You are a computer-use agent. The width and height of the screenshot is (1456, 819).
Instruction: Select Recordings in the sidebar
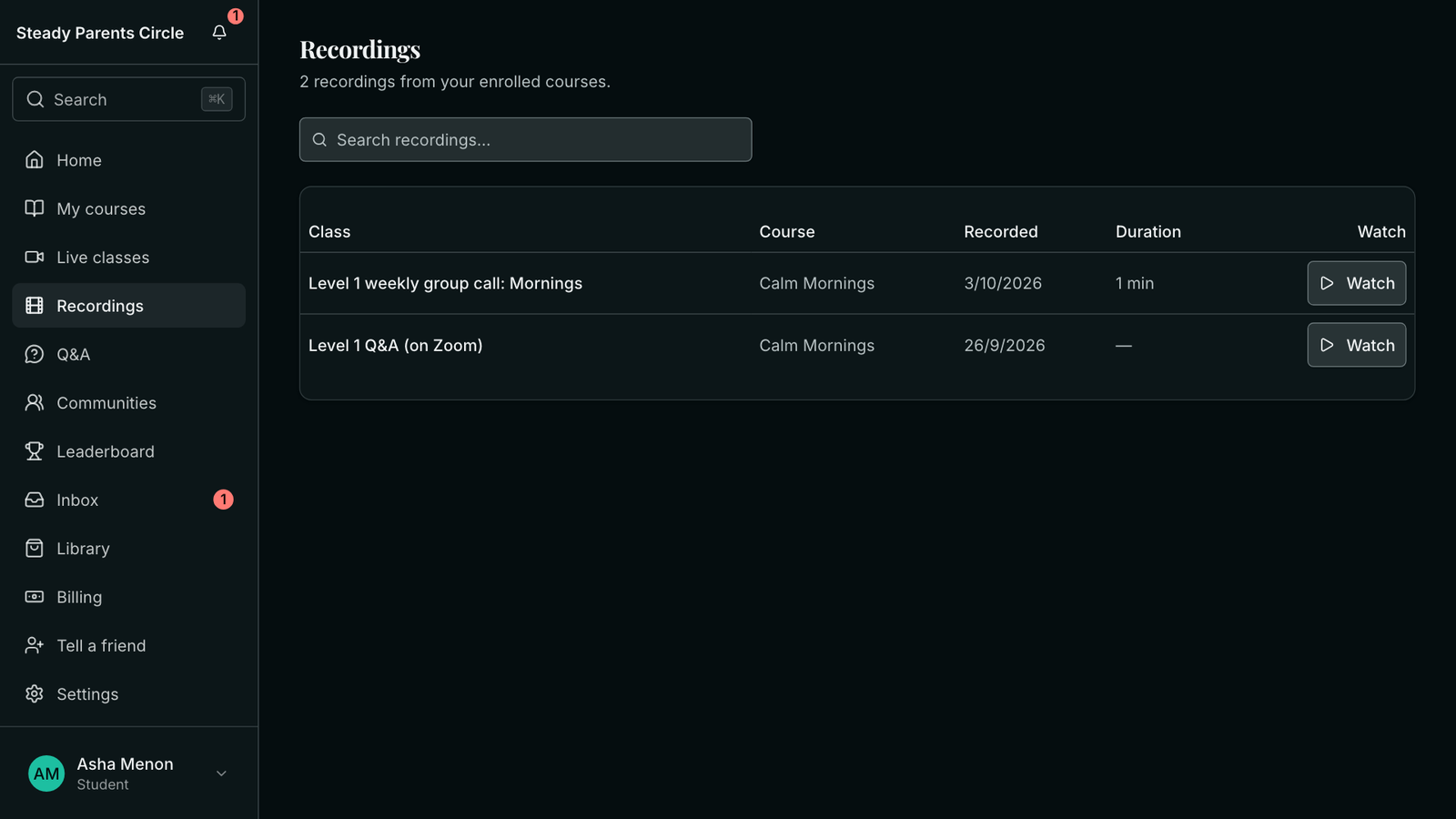click(129, 306)
